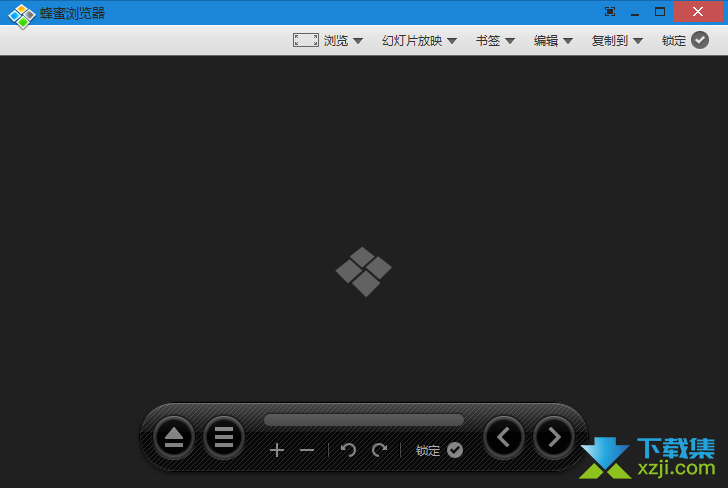Click the eject/open file round button
728x488 pixels.
pos(174,437)
